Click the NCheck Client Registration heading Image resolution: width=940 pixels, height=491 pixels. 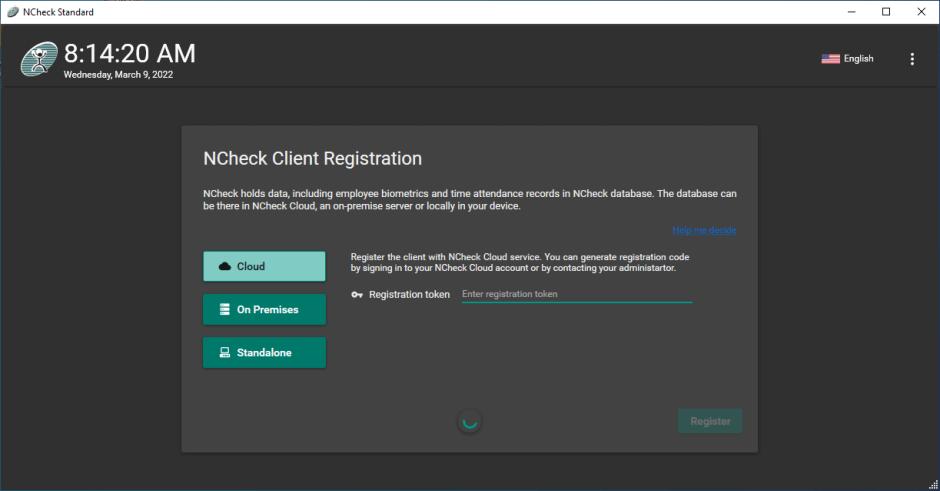[x=312, y=158]
